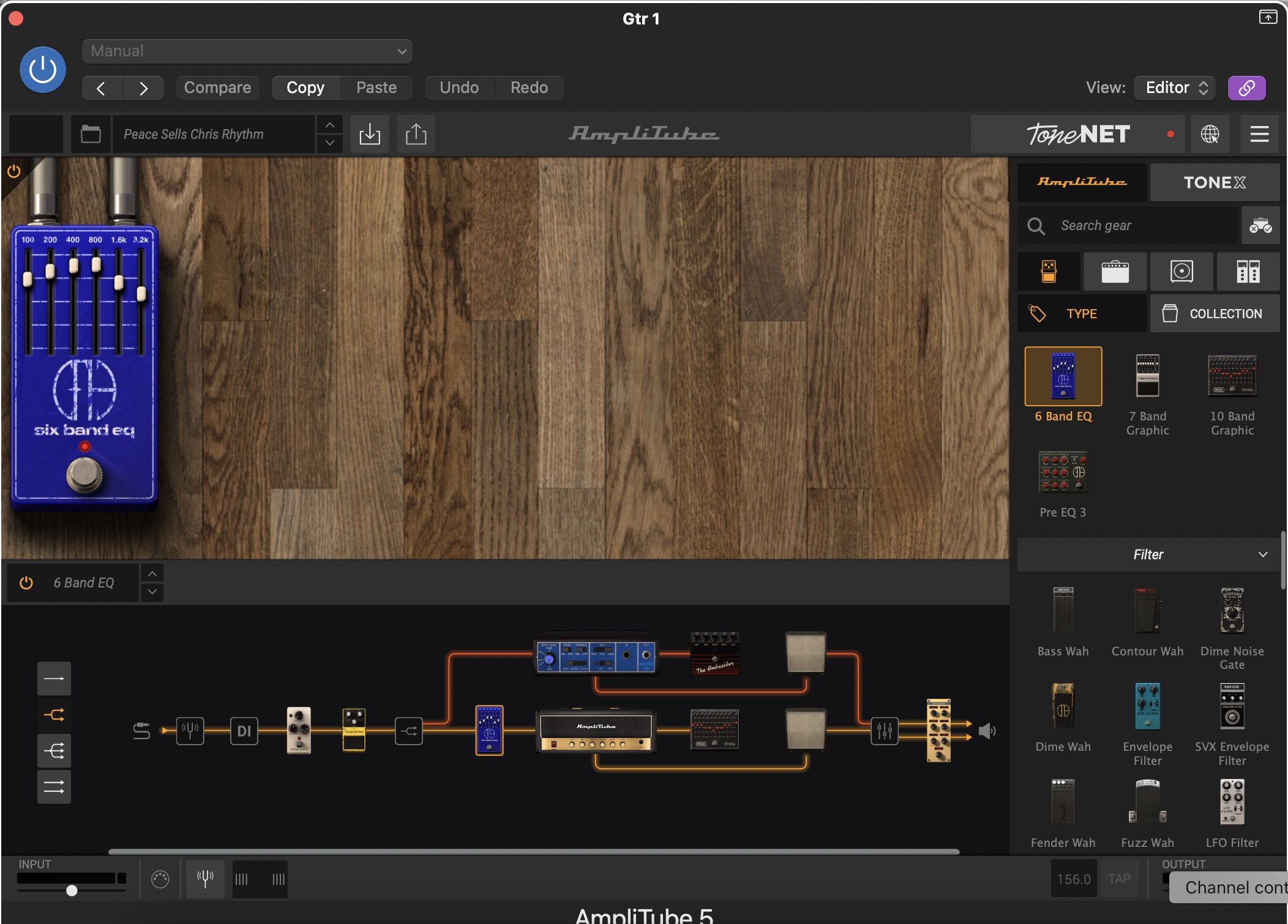Select the SVX Envelope Filter pedal
This screenshot has width=1288, height=924.
tap(1232, 706)
